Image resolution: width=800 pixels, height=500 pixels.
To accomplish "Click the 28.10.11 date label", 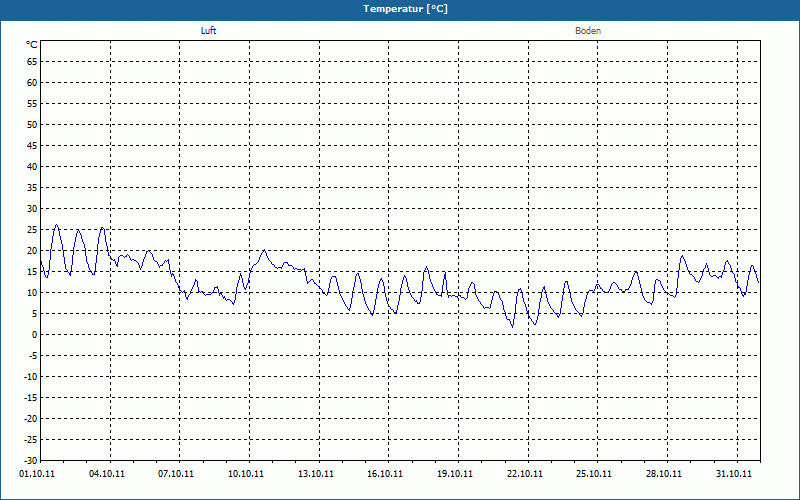I will click(664, 473).
